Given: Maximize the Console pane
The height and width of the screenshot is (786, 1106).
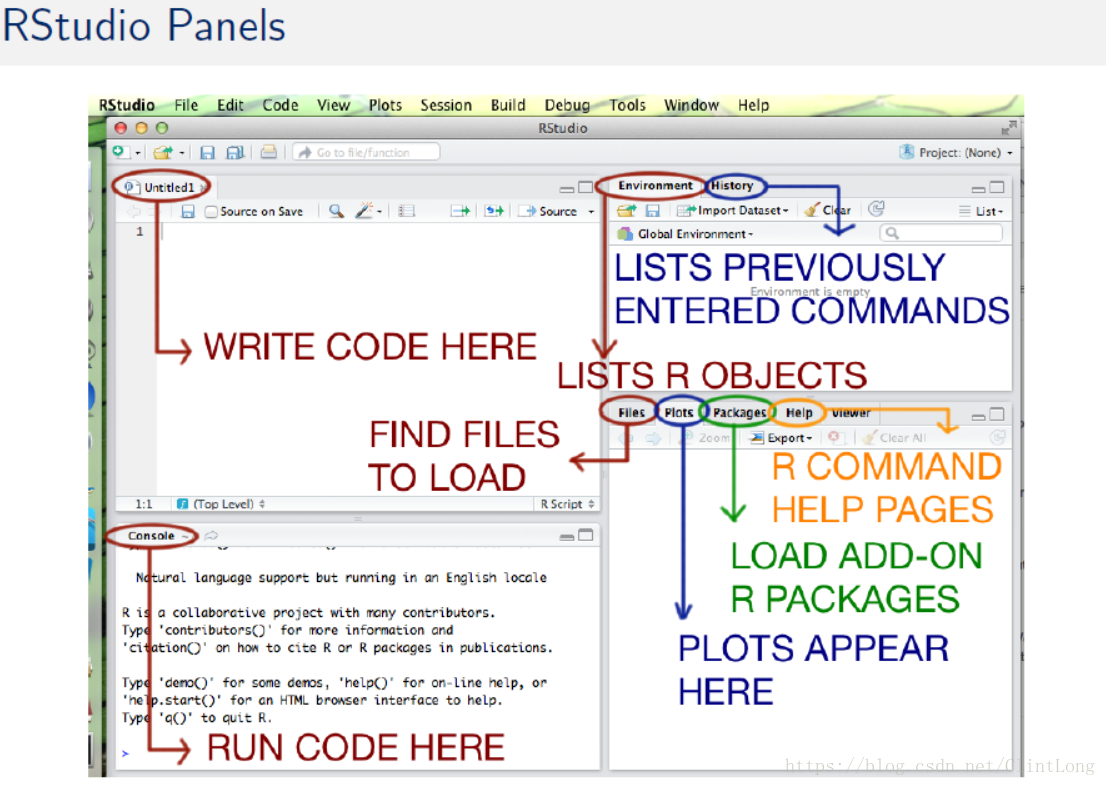Looking at the screenshot, I should point(585,536).
